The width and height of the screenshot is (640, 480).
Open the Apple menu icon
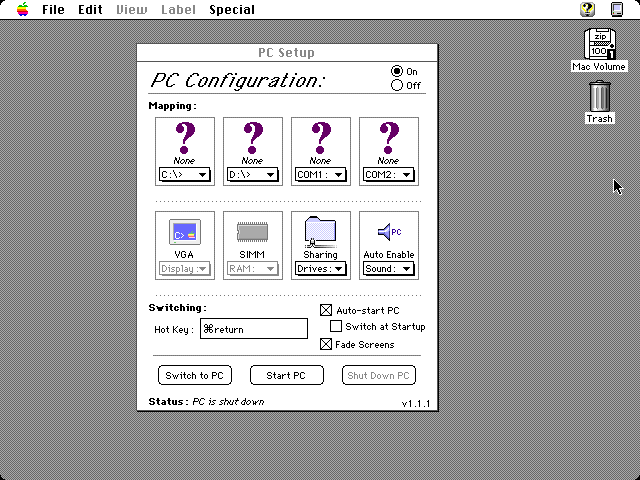pyautogui.click(x=23, y=9)
